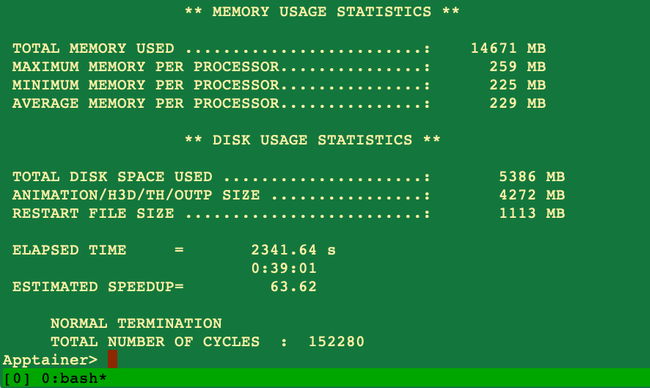650x388 pixels.
Task: Click the total cycles number 152280
Action: click(336, 342)
